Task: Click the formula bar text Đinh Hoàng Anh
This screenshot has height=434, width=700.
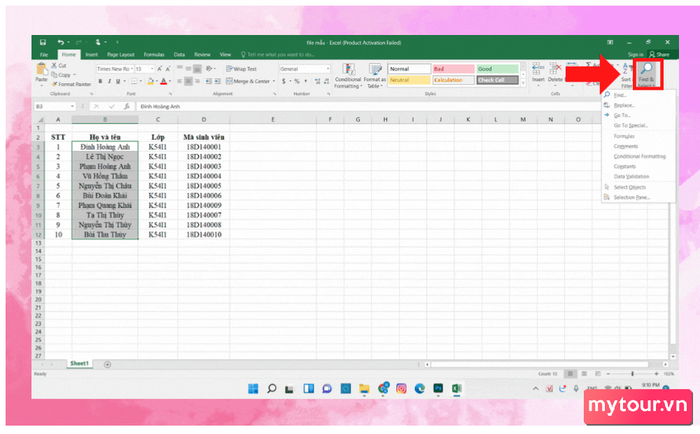Action: pos(160,106)
